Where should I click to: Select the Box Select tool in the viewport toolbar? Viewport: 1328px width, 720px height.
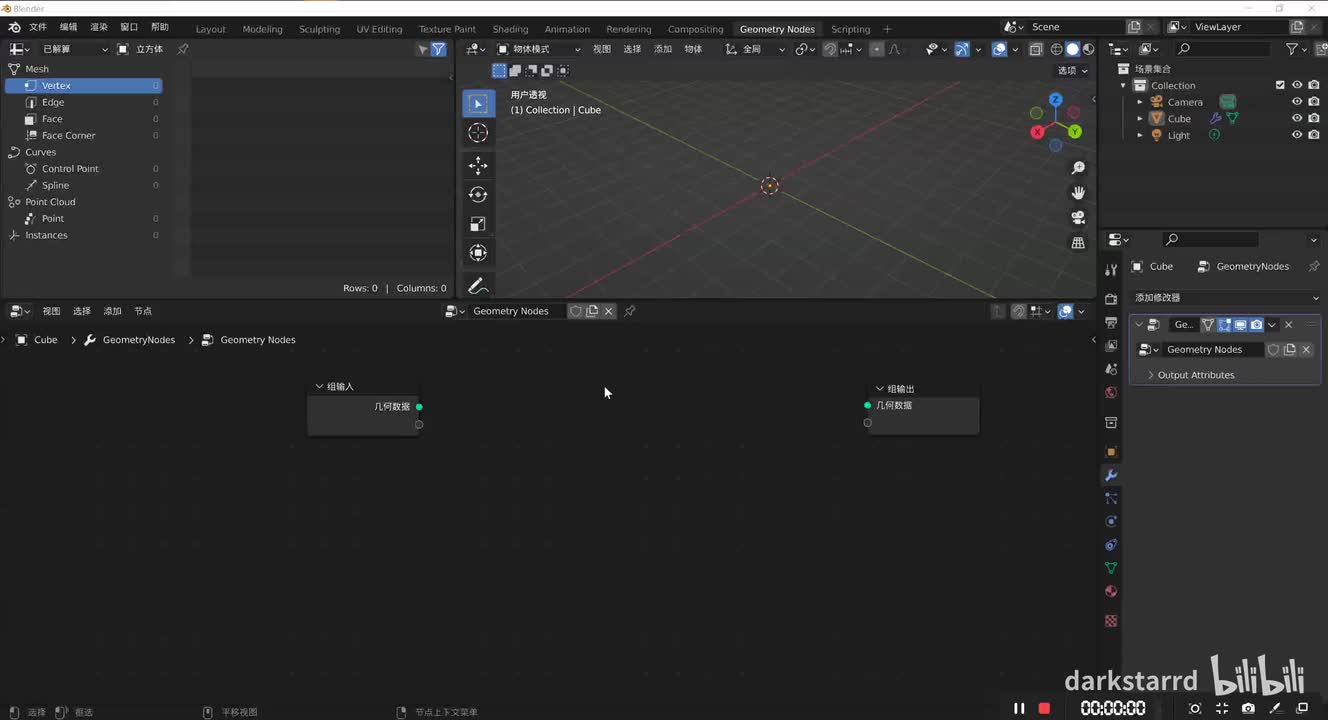478,104
